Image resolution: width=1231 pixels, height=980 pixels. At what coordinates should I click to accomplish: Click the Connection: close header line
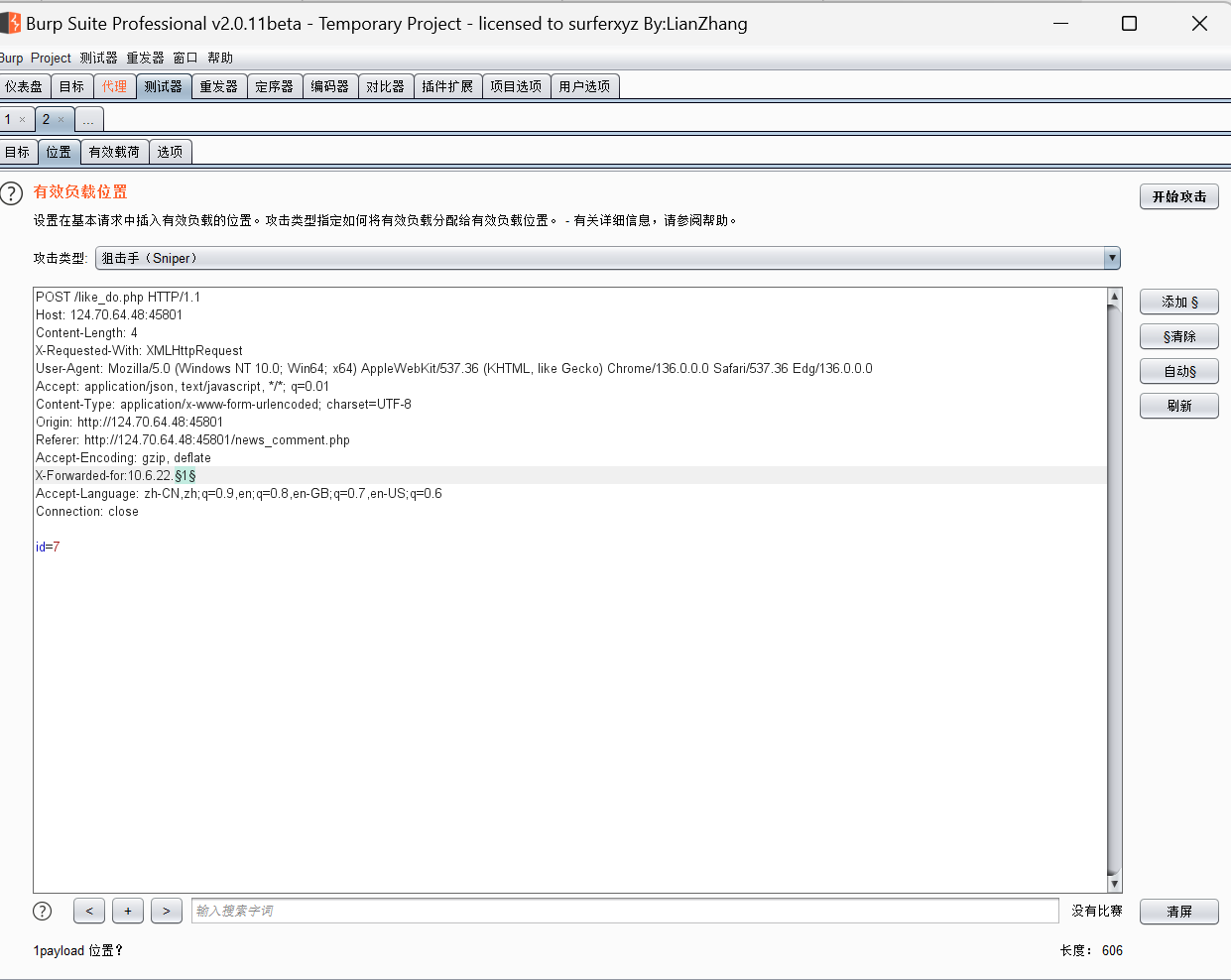point(87,511)
